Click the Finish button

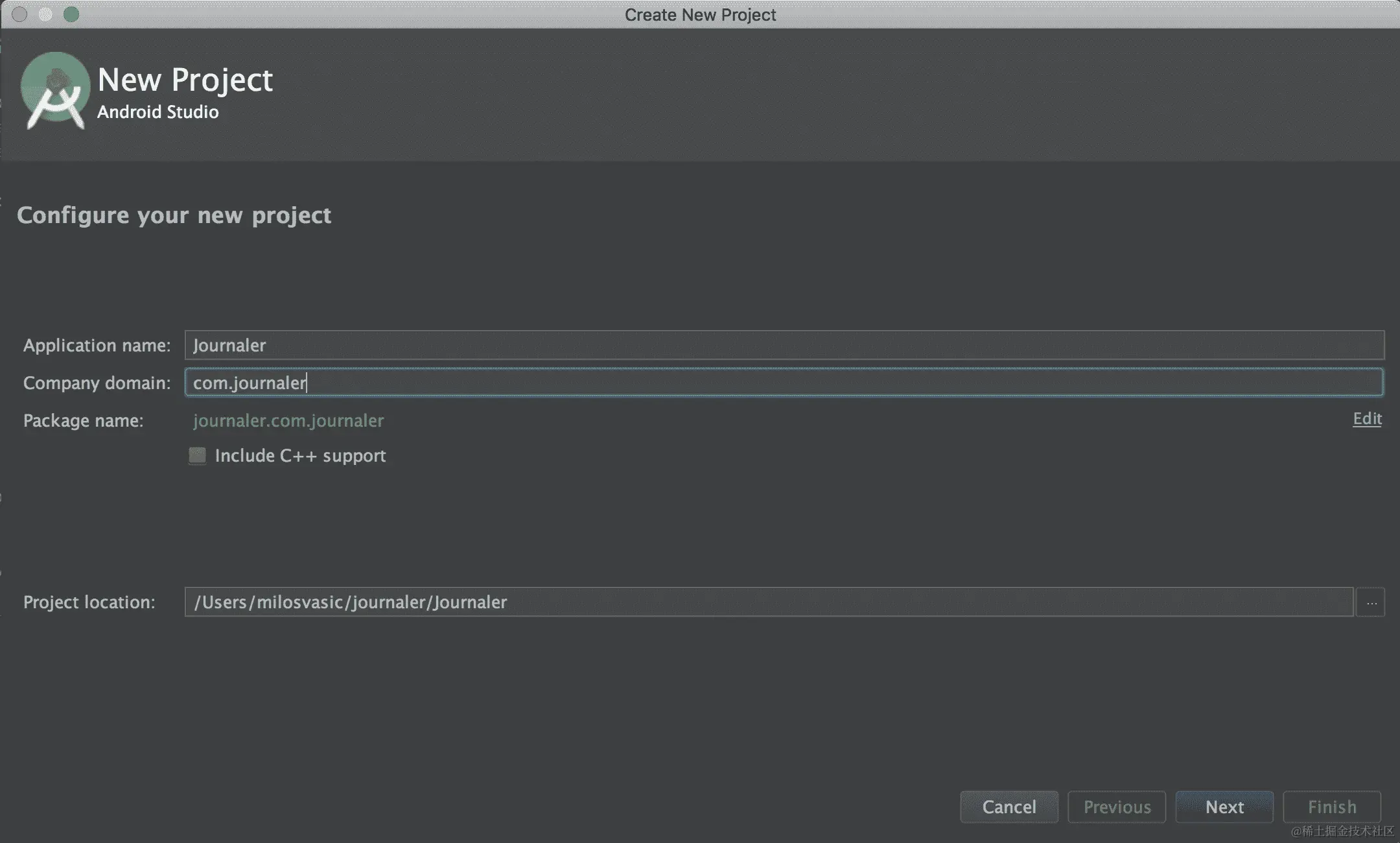[1332, 807]
